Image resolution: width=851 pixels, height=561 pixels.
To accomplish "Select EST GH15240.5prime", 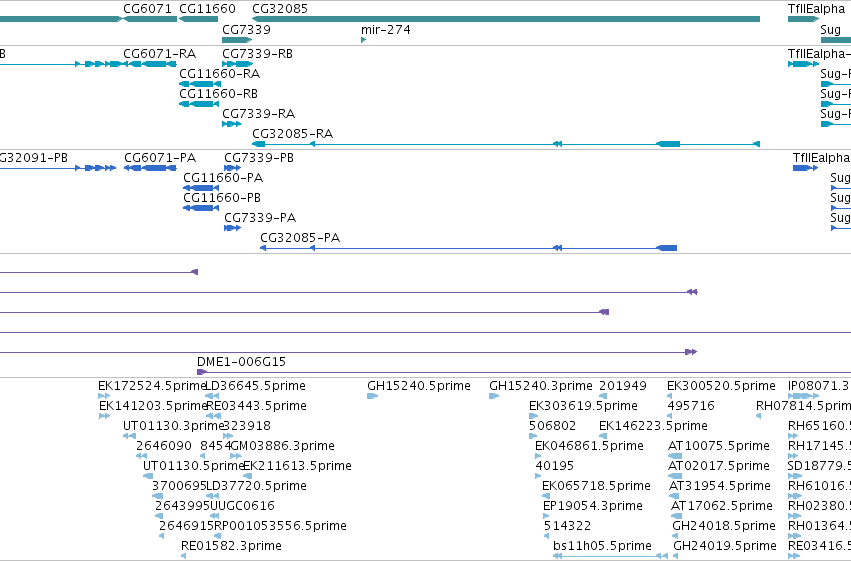I will 419,386.
